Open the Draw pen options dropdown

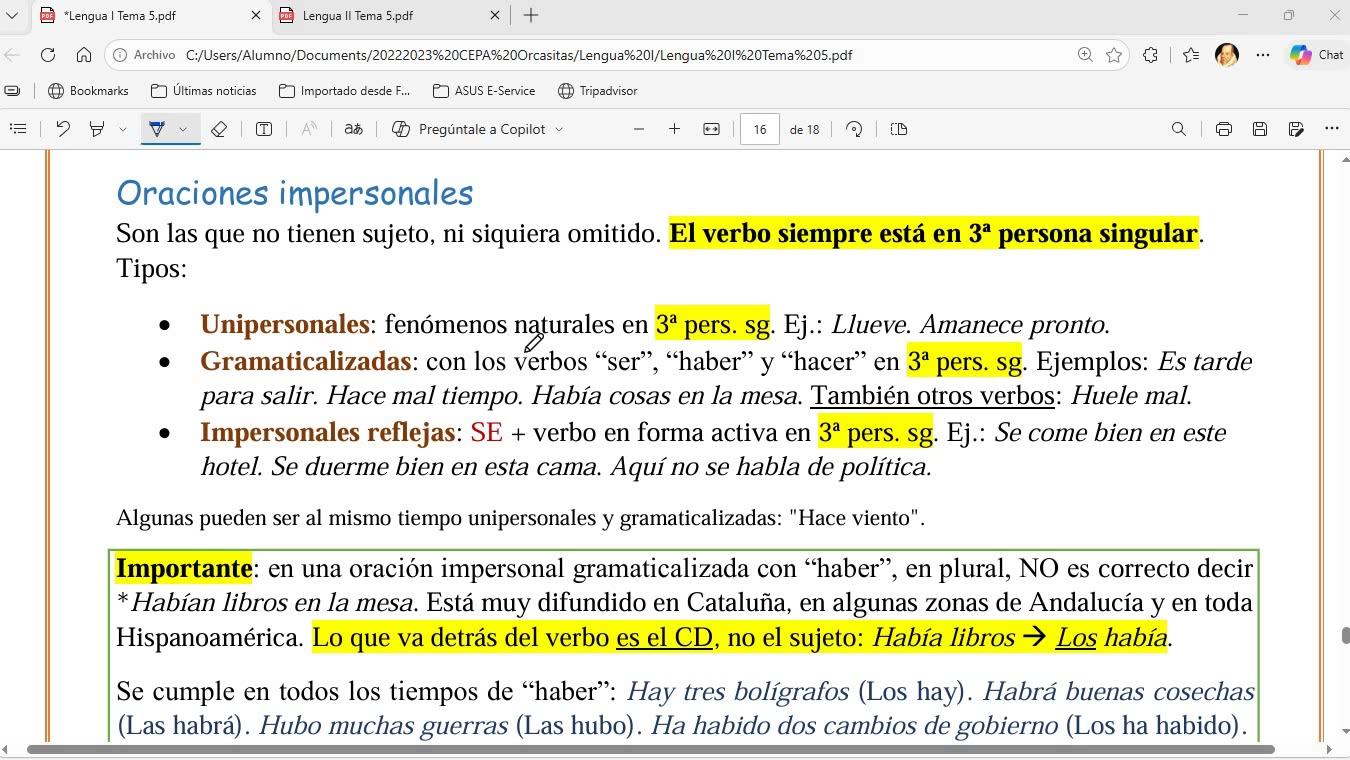183,129
